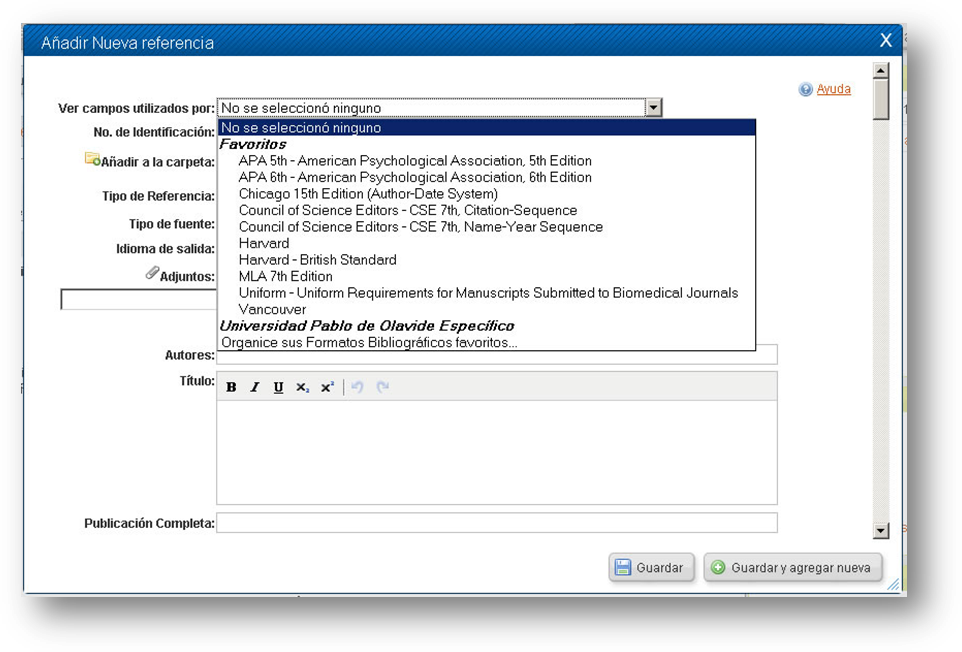The width and height of the screenshot is (962, 652).
Task: Click the 'Favoritos' group heading
Action: coord(253,144)
